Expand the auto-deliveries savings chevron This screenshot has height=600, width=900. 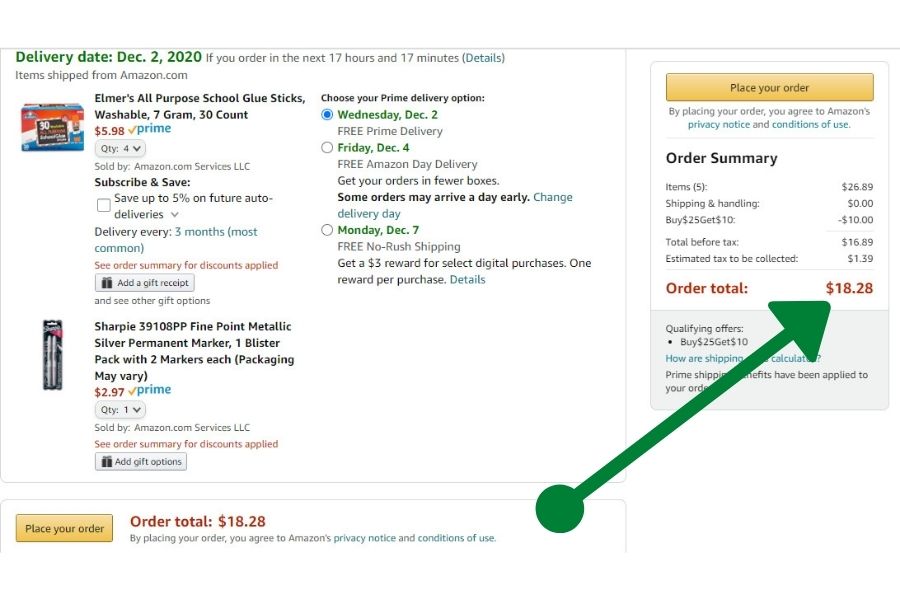click(x=174, y=215)
